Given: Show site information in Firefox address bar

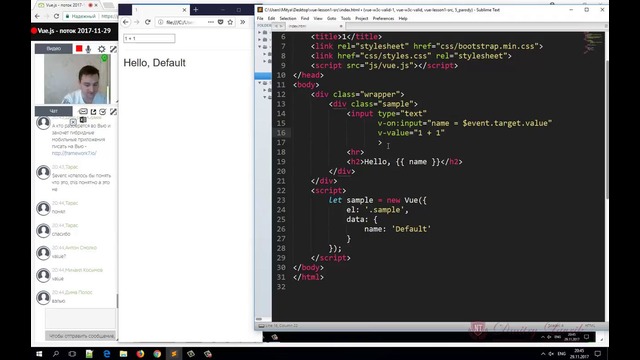Looking at the screenshot, I should click(161, 22).
